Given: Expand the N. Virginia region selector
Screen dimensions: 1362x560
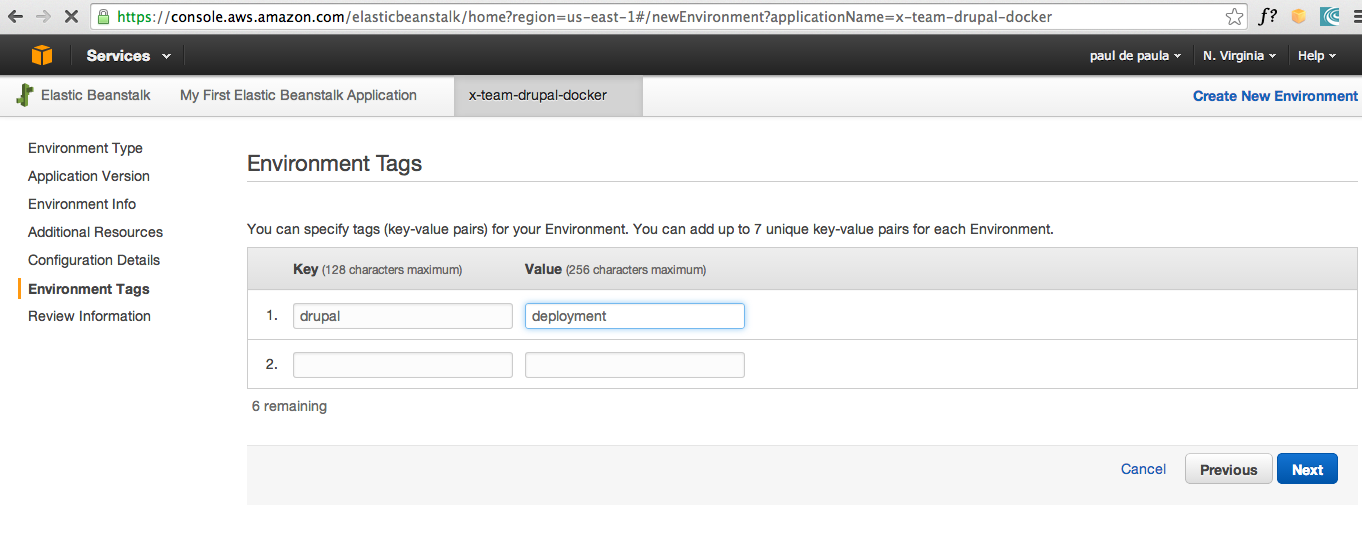Looking at the screenshot, I should coord(1239,56).
